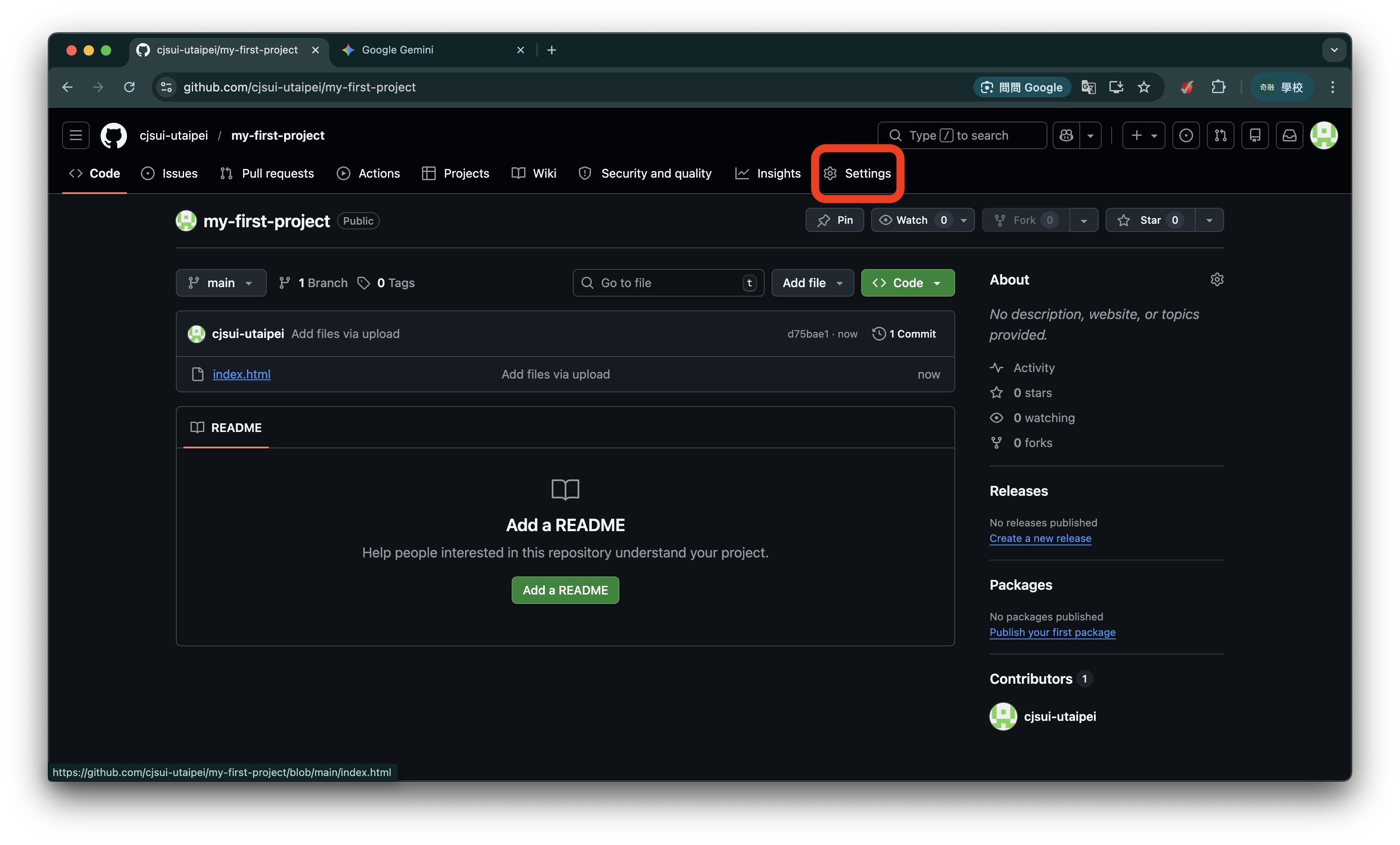This screenshot has width=1400, height=845.
Task: View the 0 watching link
Action: click(1032, 418)
